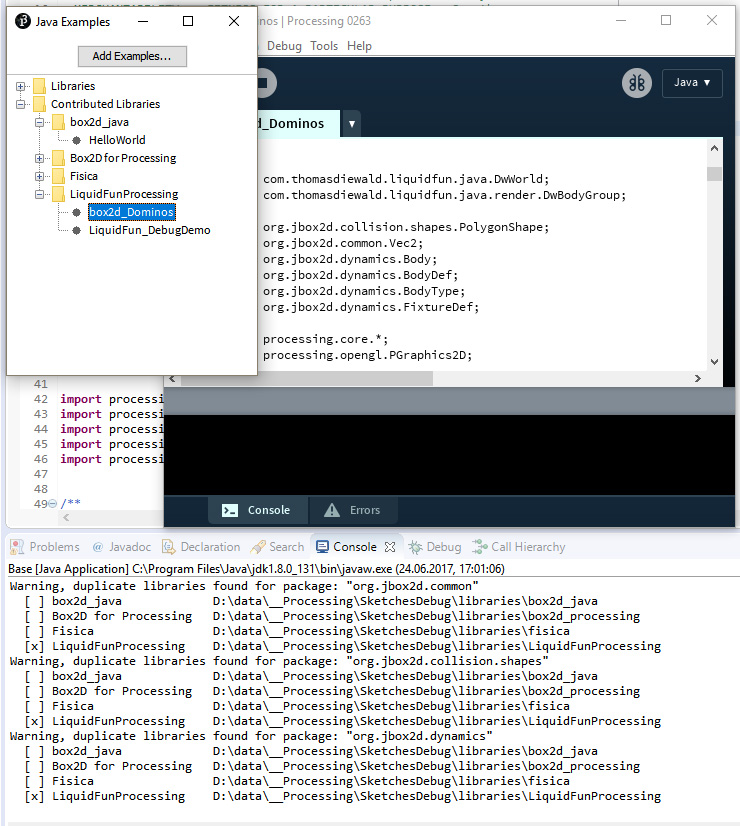Toggle comment fold at line 49
This screenshot has width=740, height=826.
tap(52, 504)
